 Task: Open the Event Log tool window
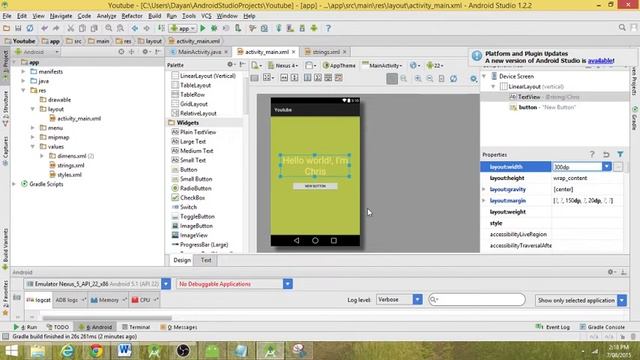click(553, 327)
